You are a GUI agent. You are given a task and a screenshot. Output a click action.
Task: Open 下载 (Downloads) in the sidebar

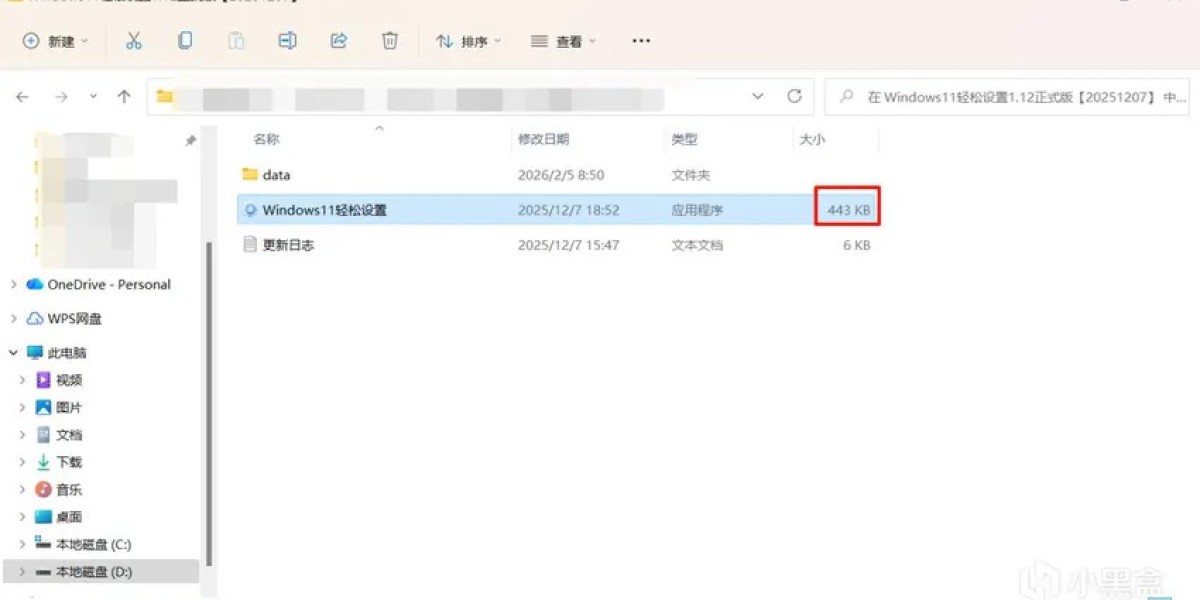(x=69, y=462)
